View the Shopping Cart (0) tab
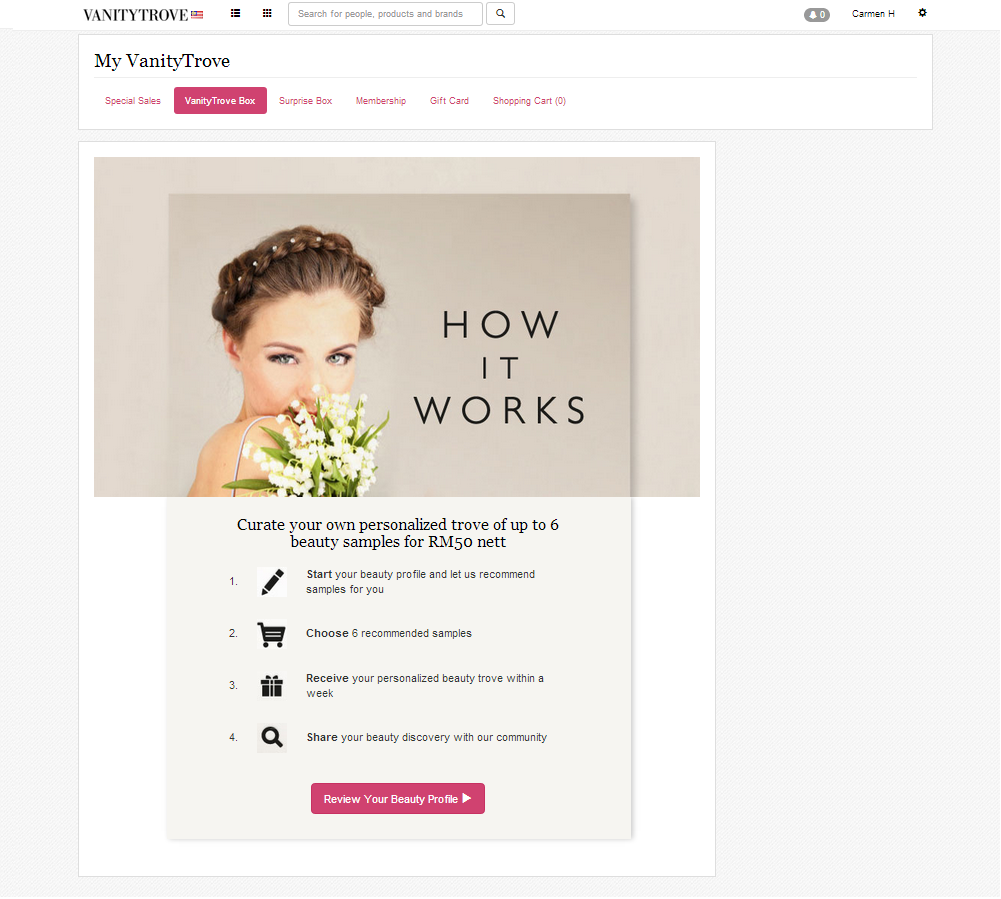 tap(529, 101)
